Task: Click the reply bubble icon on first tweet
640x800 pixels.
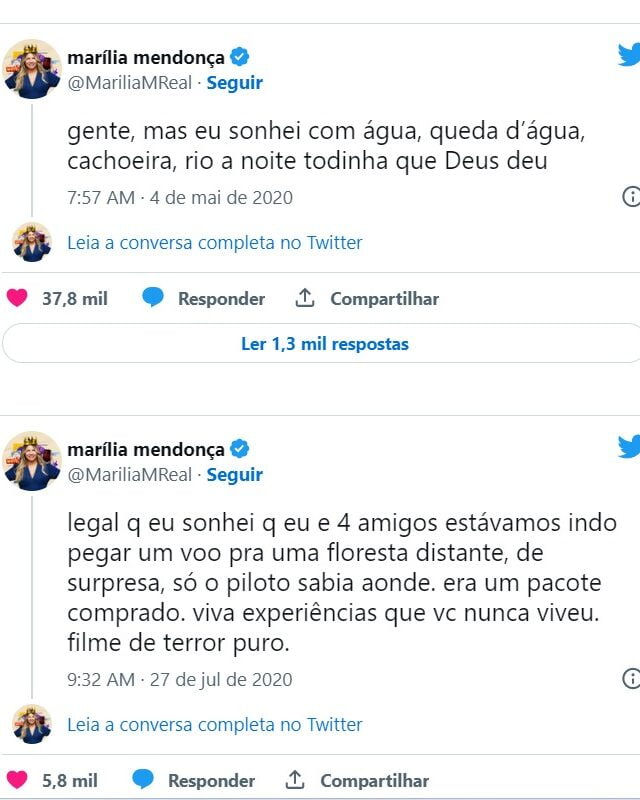Action: click(x=153, y=297)
